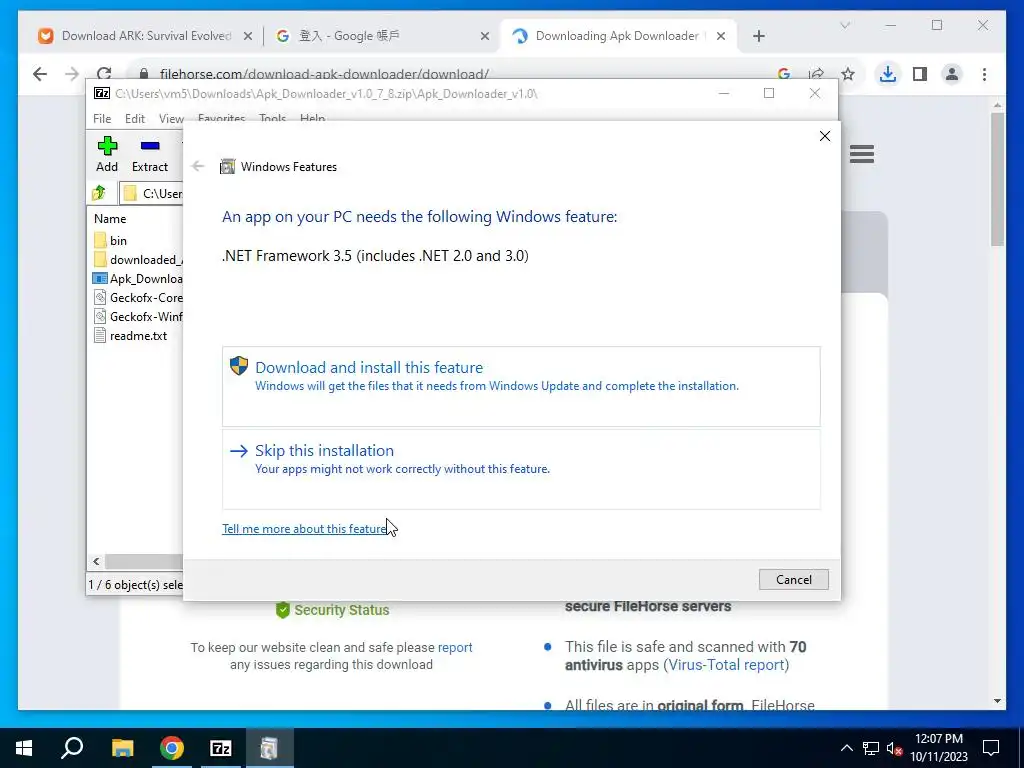The width and height of the screenshot is (1024, 768).
Task: Open File Explorer from the taskbar
Action: point(122,748)
